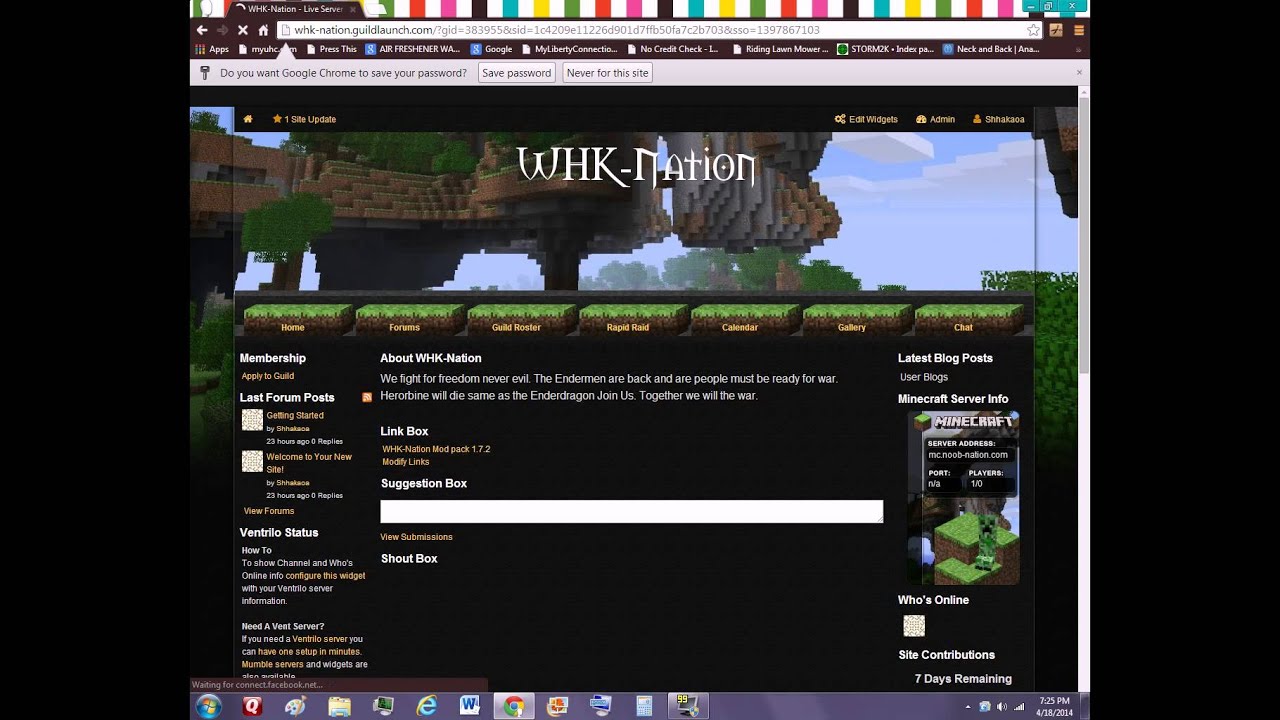Open the Shhakaoa user menu
1280x720 pixels.
[x=998, y=119]
